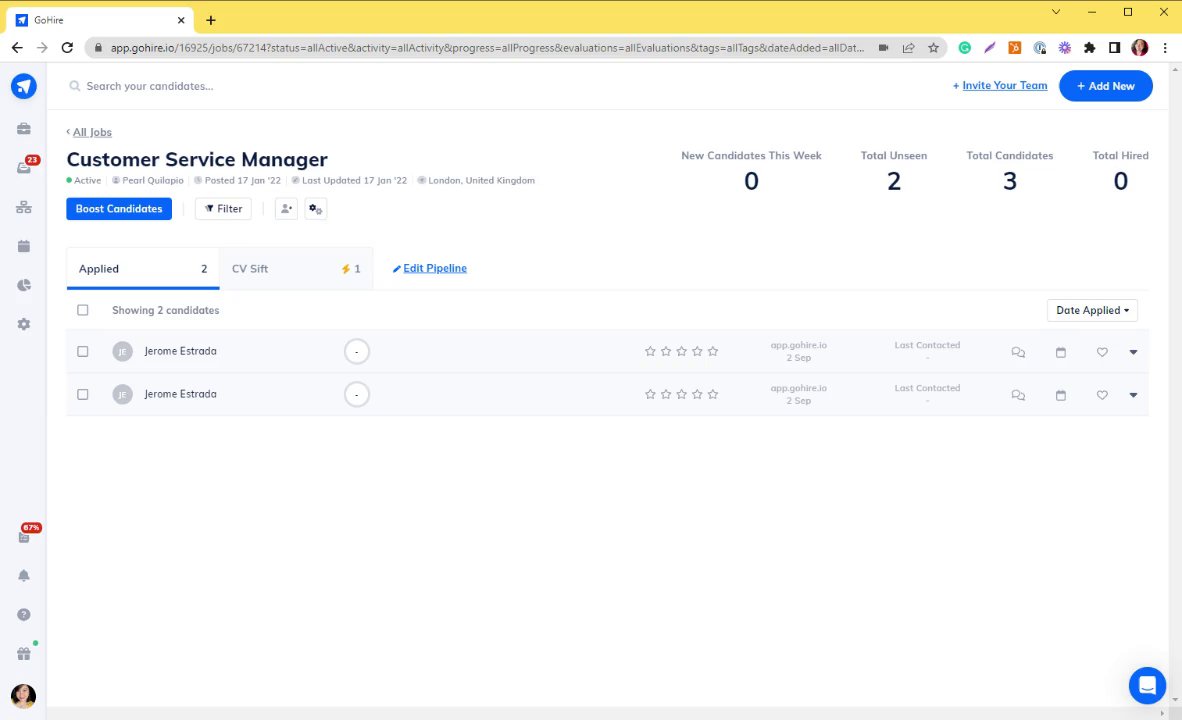Image resolution: width=1182 pixels, height=720 pixels.
Task: Open the Date Applied sort dropdown
Action: [x=1092, y=310]
